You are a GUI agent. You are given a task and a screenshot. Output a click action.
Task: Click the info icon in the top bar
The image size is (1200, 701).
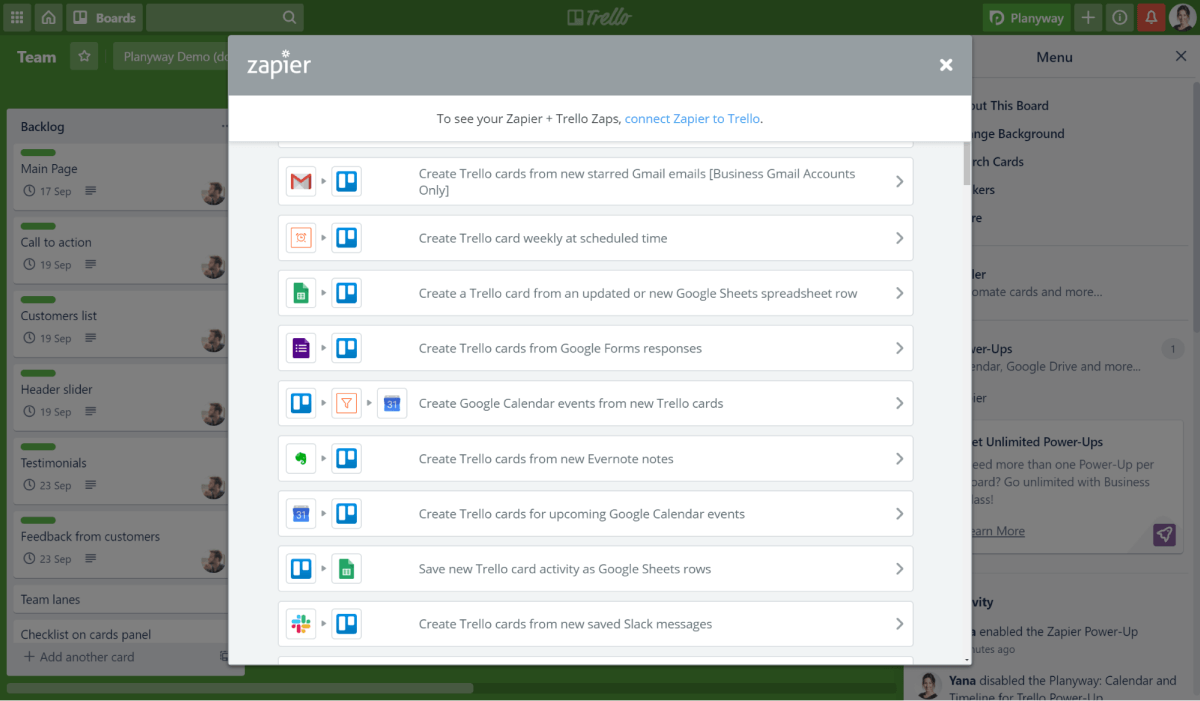[x=1119, y=17]
